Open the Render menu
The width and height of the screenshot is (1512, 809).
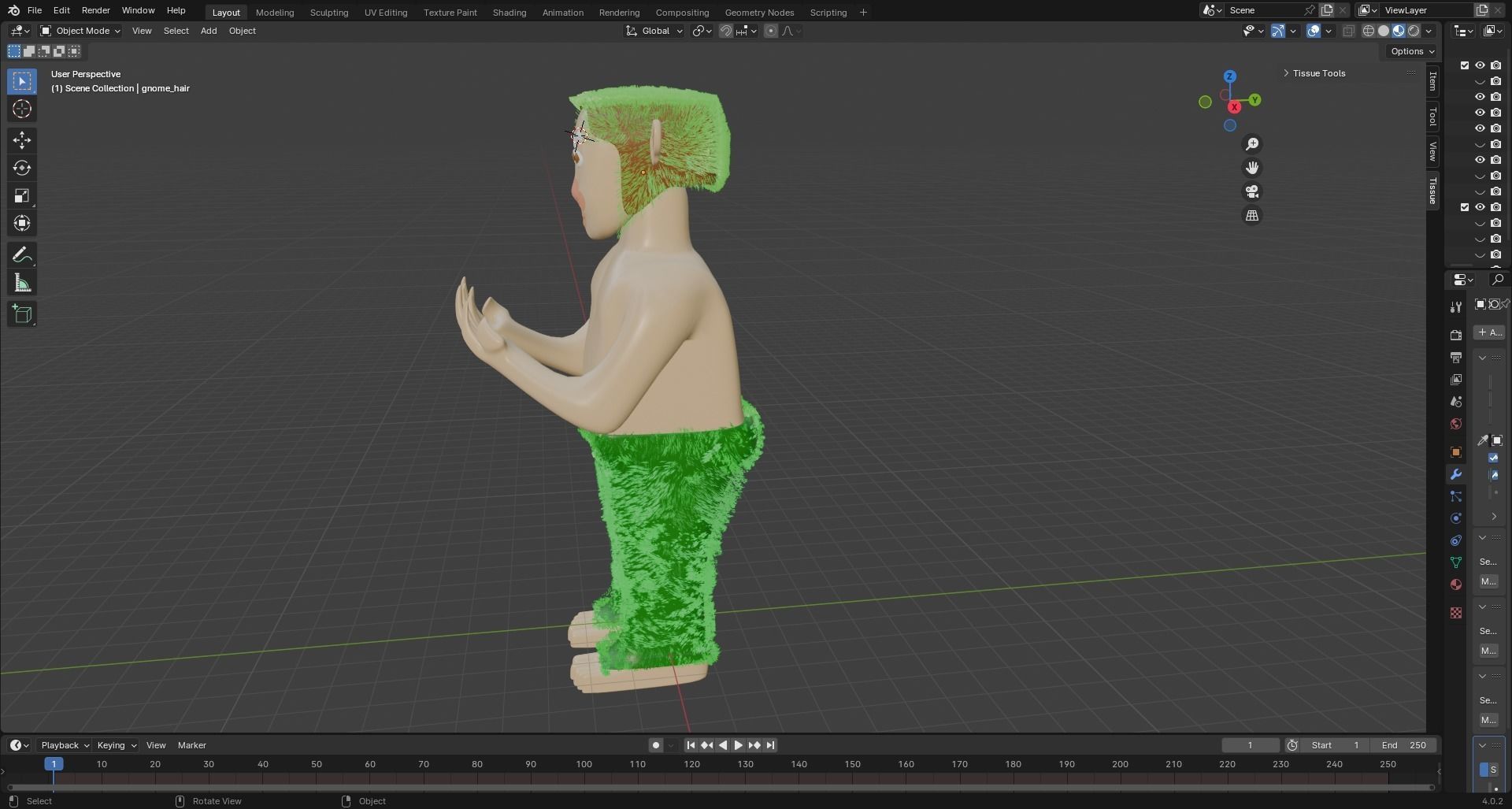96,11
